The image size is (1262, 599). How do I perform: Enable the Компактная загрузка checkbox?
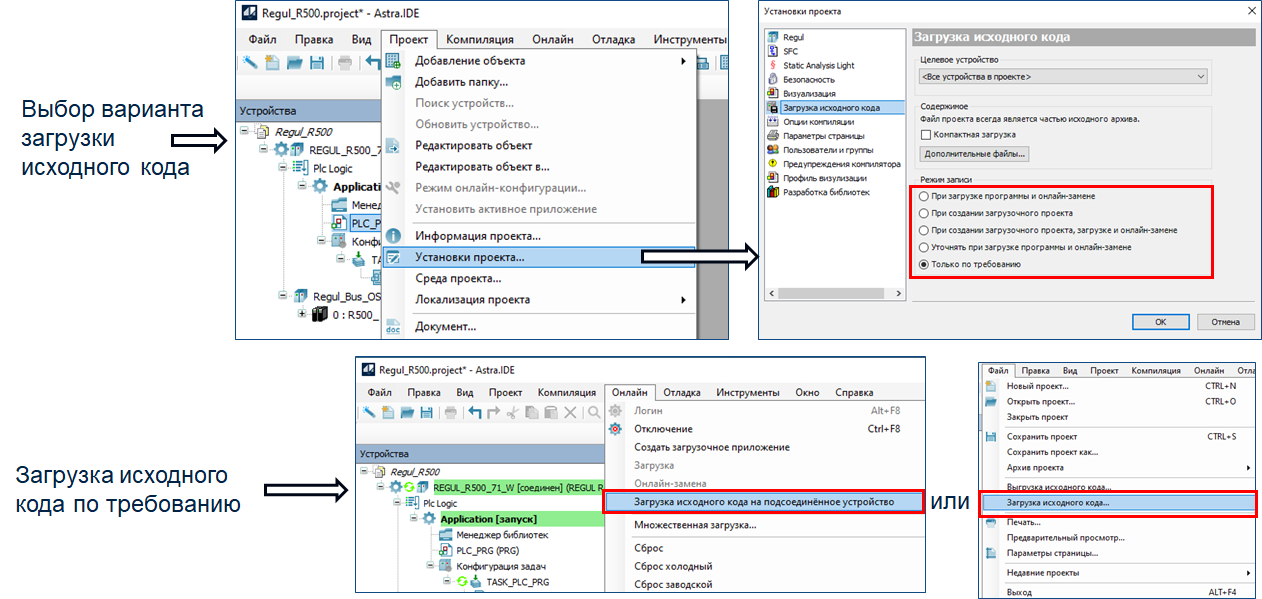(926, 134)
